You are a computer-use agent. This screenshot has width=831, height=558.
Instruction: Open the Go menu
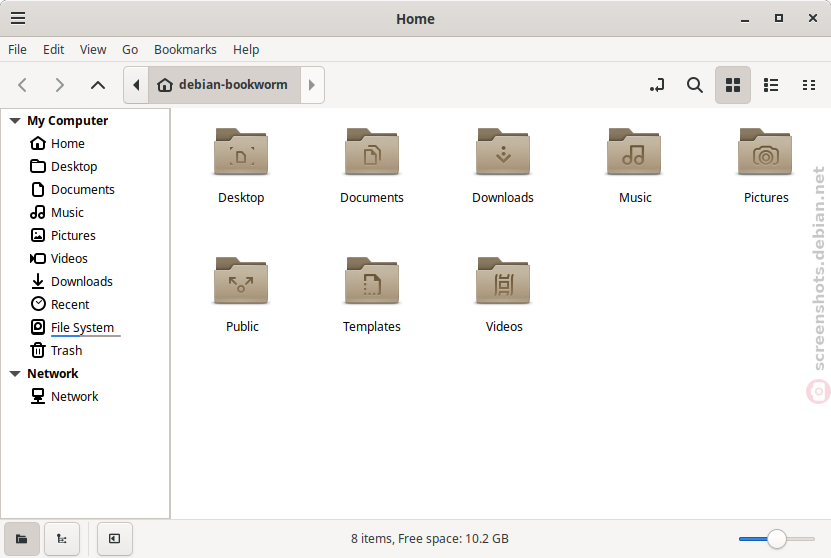point(130,49)
